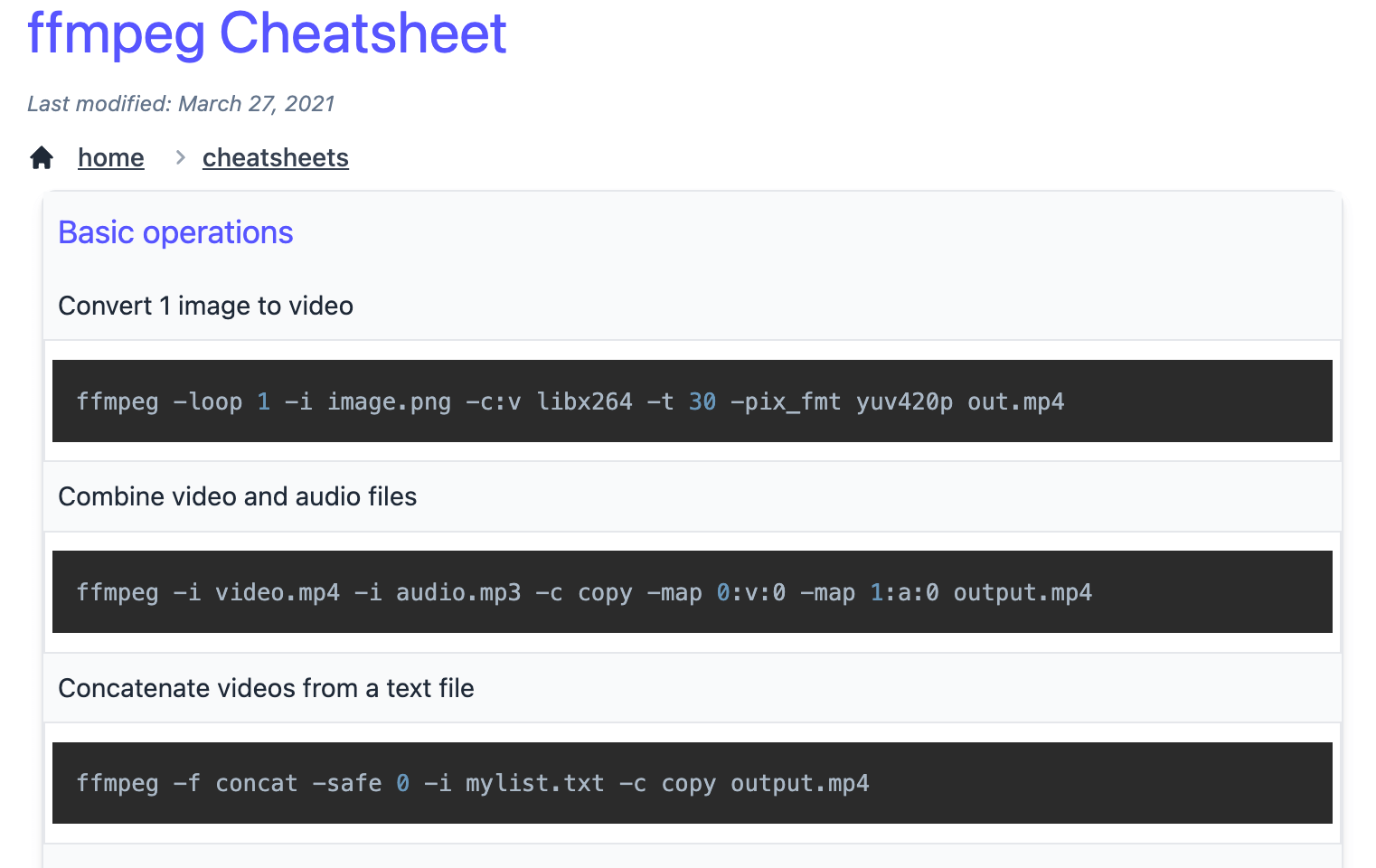This screenshot has height=868, width=1376.
Task: Click the number 30 in first command
Action: [x=702, y=401]
